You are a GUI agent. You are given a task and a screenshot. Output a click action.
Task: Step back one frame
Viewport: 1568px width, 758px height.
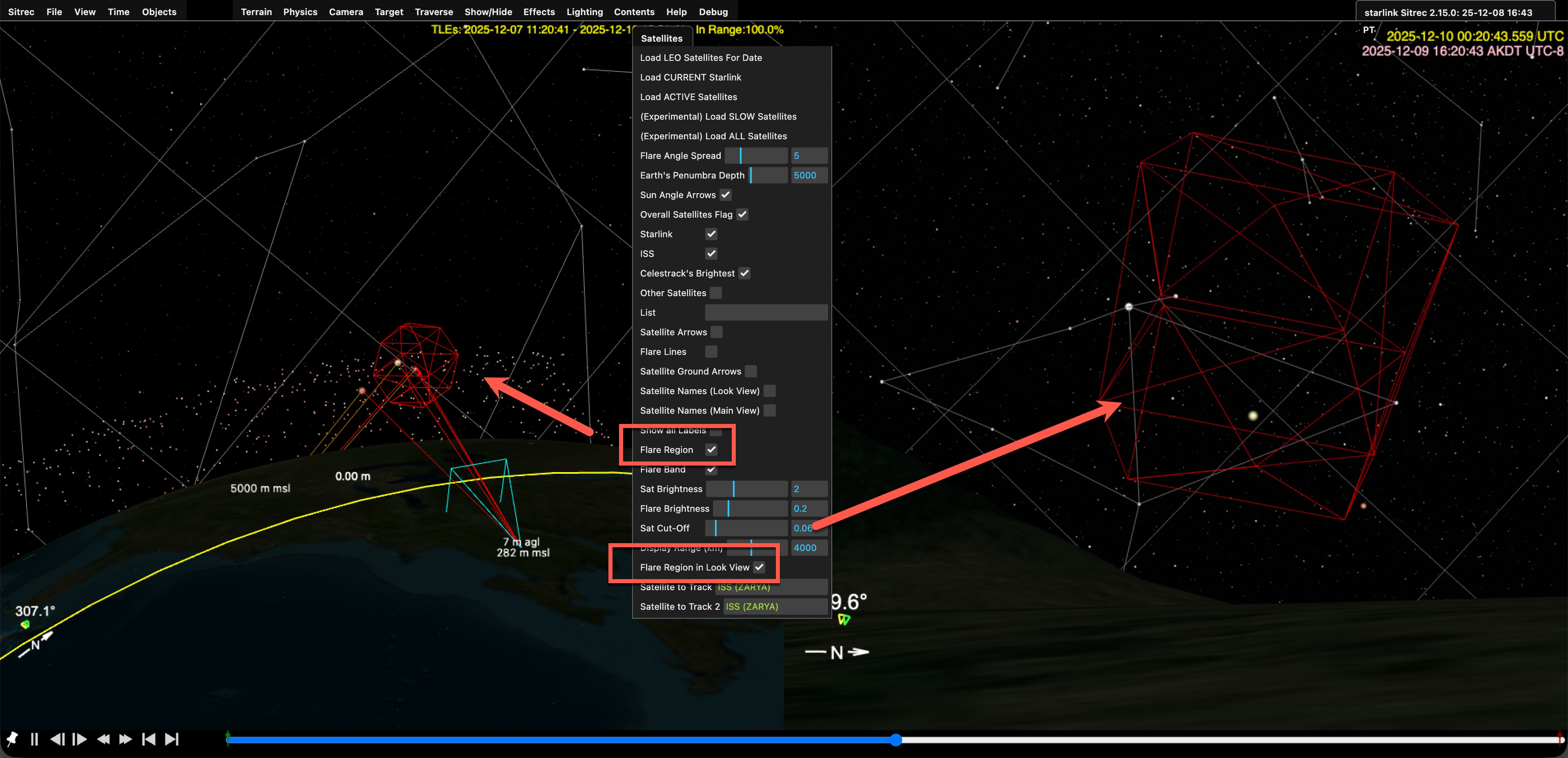tap(58, 739)
